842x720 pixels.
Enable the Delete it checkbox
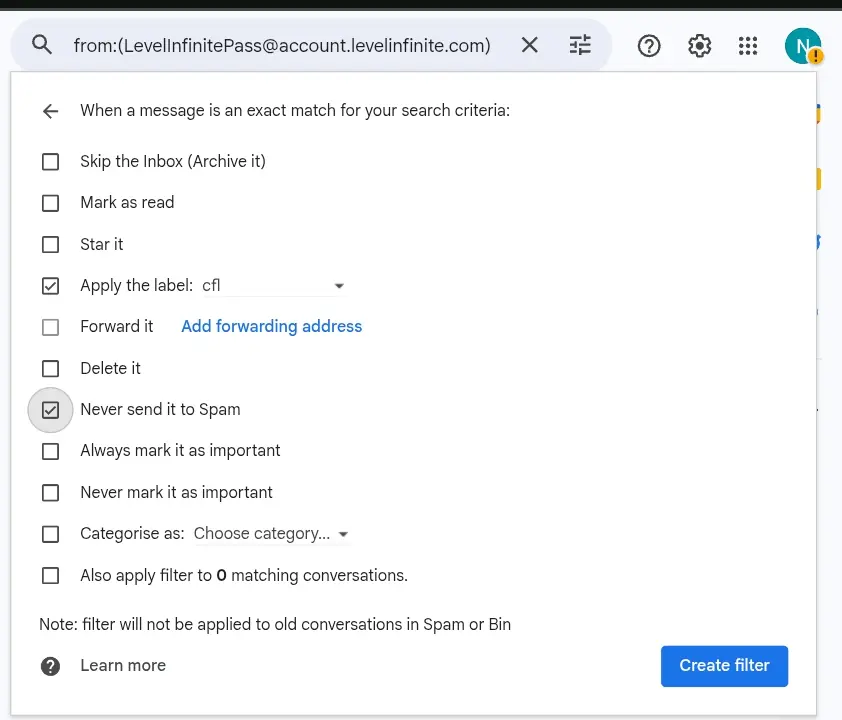coord(50,368)
